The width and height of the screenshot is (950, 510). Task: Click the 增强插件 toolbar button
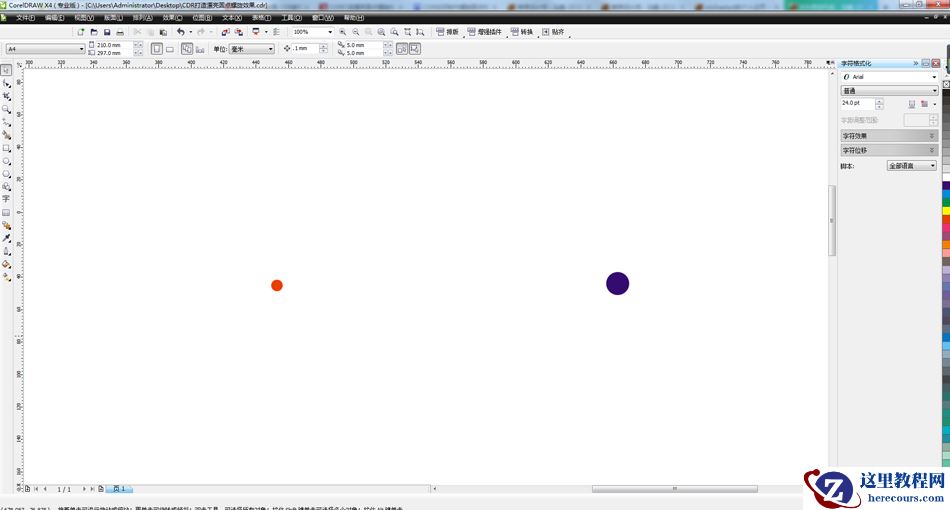[x=485, y=32]
